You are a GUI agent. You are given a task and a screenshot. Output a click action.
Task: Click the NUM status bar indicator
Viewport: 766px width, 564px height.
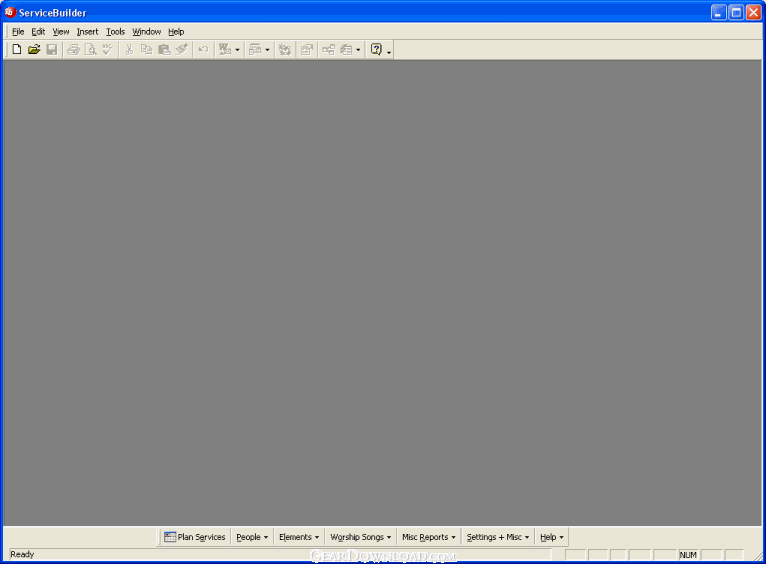[x=688, y=555]
